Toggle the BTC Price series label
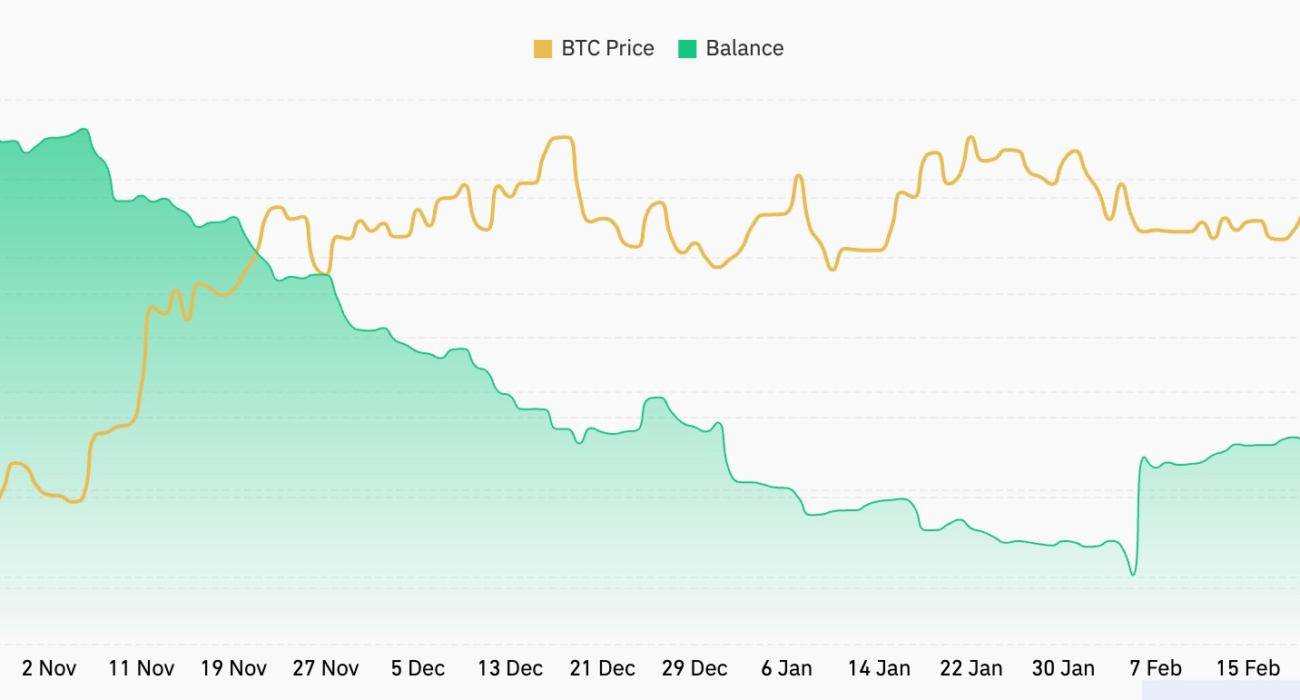The image size is (1300, 700). pyautogui.click(x=607, y=49)
